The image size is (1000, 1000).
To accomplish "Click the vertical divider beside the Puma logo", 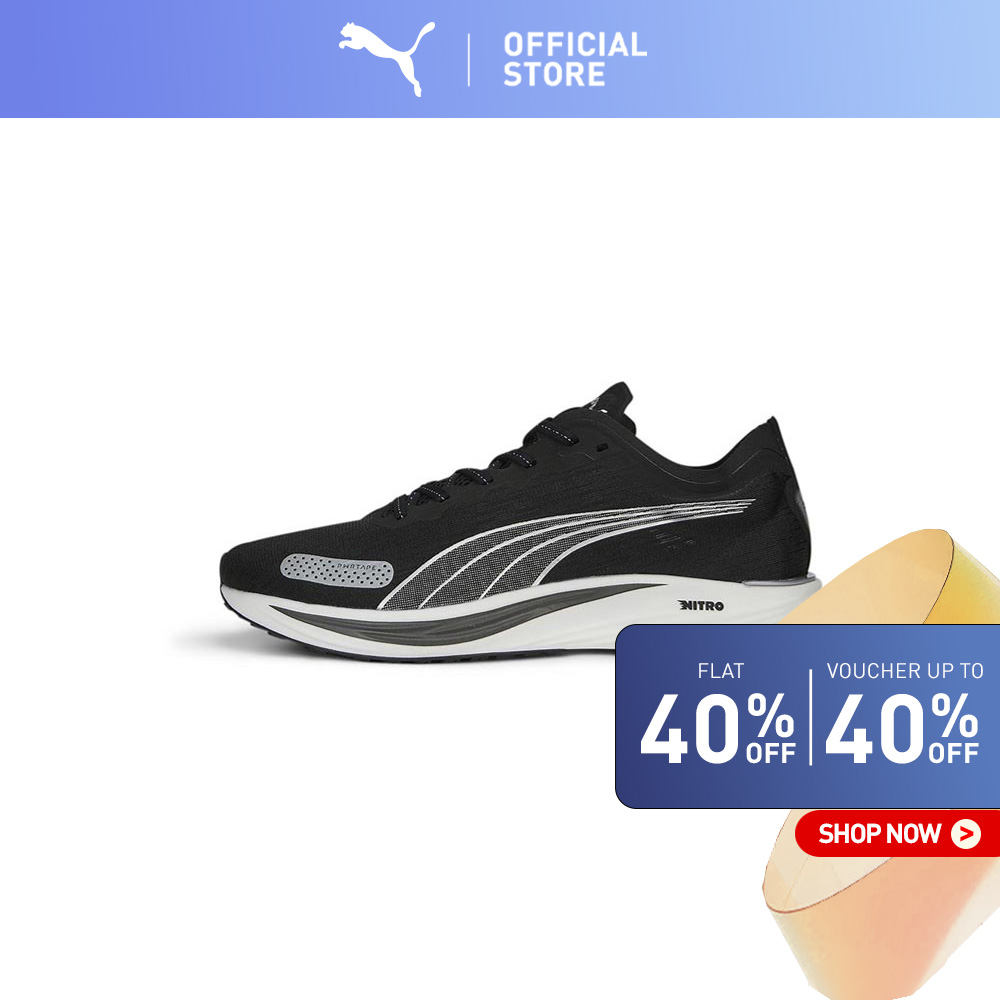I will click(469, 60).
